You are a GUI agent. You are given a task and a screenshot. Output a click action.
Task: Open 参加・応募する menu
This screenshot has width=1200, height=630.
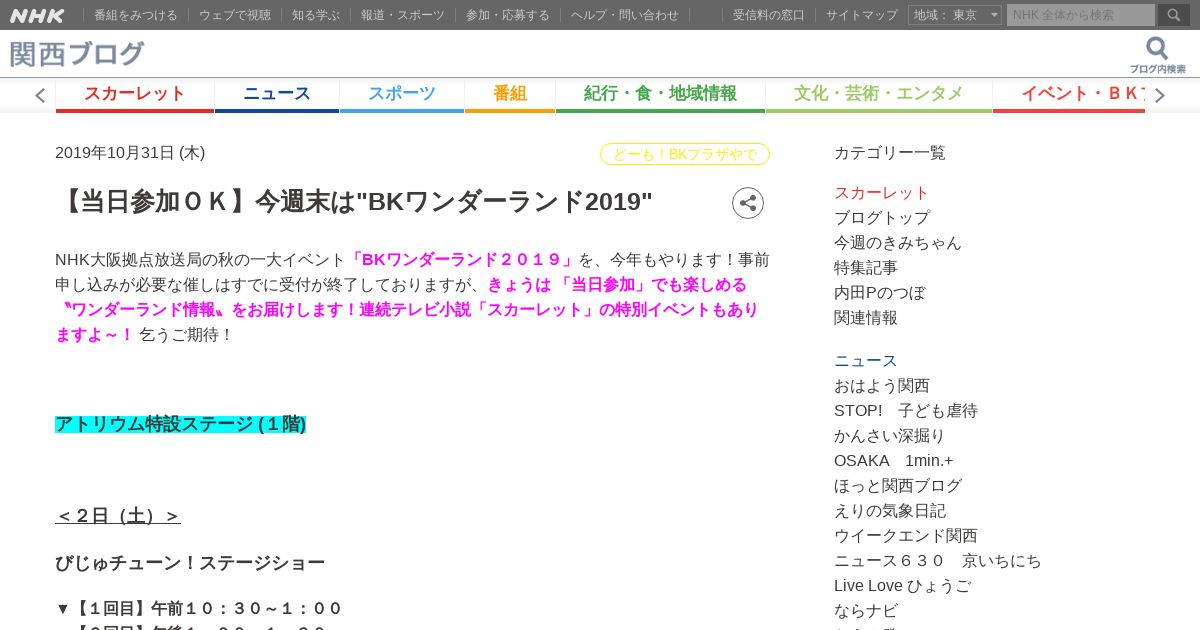click(508, 15)
